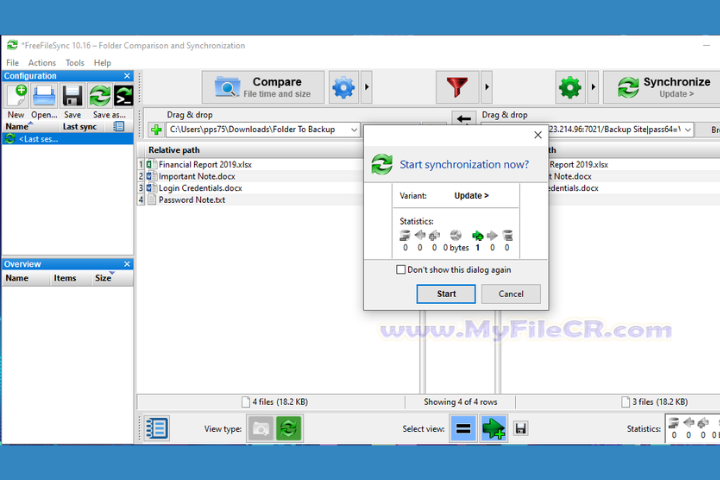This screenshot has width=720, height=480.
Task: Click the Start button in the dialog
Action: [446, 294]
